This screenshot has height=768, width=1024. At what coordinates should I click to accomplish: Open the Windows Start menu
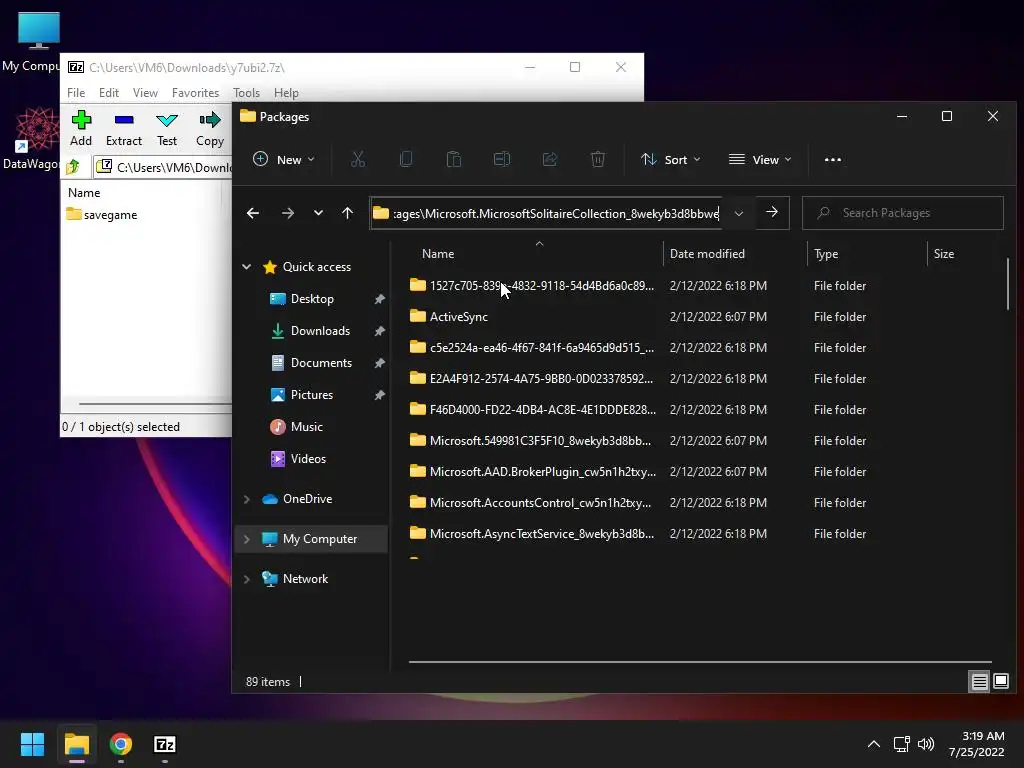[x=32, y=744]
